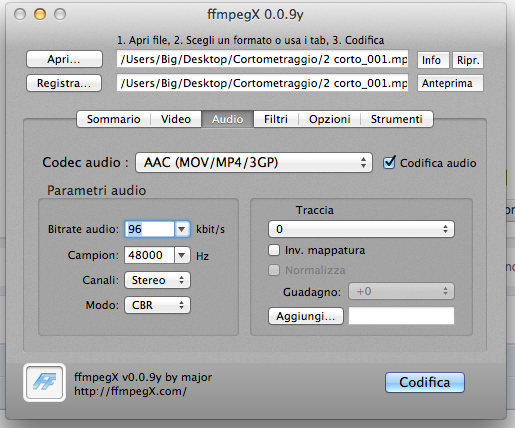Click the Anteprima preview button
515x428 pixels.
click(450, 83)
